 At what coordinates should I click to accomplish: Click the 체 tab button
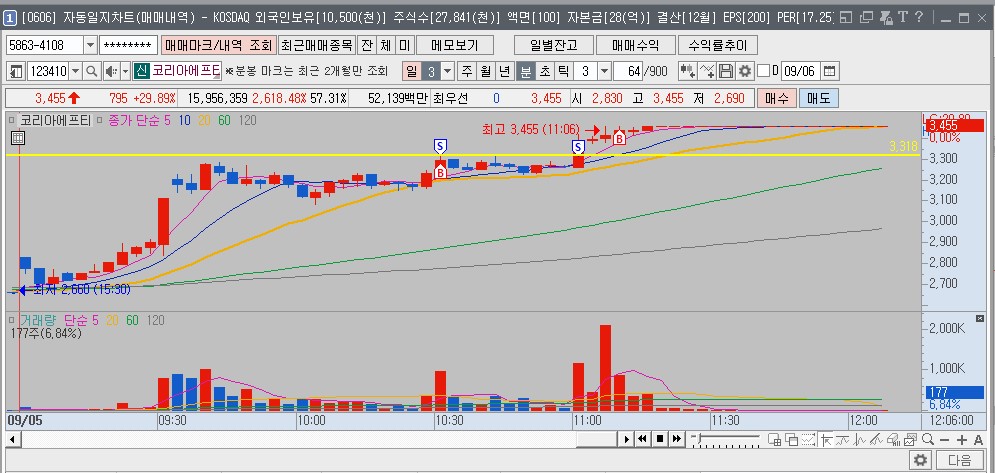pyautogui.click(x=385, y=46)
